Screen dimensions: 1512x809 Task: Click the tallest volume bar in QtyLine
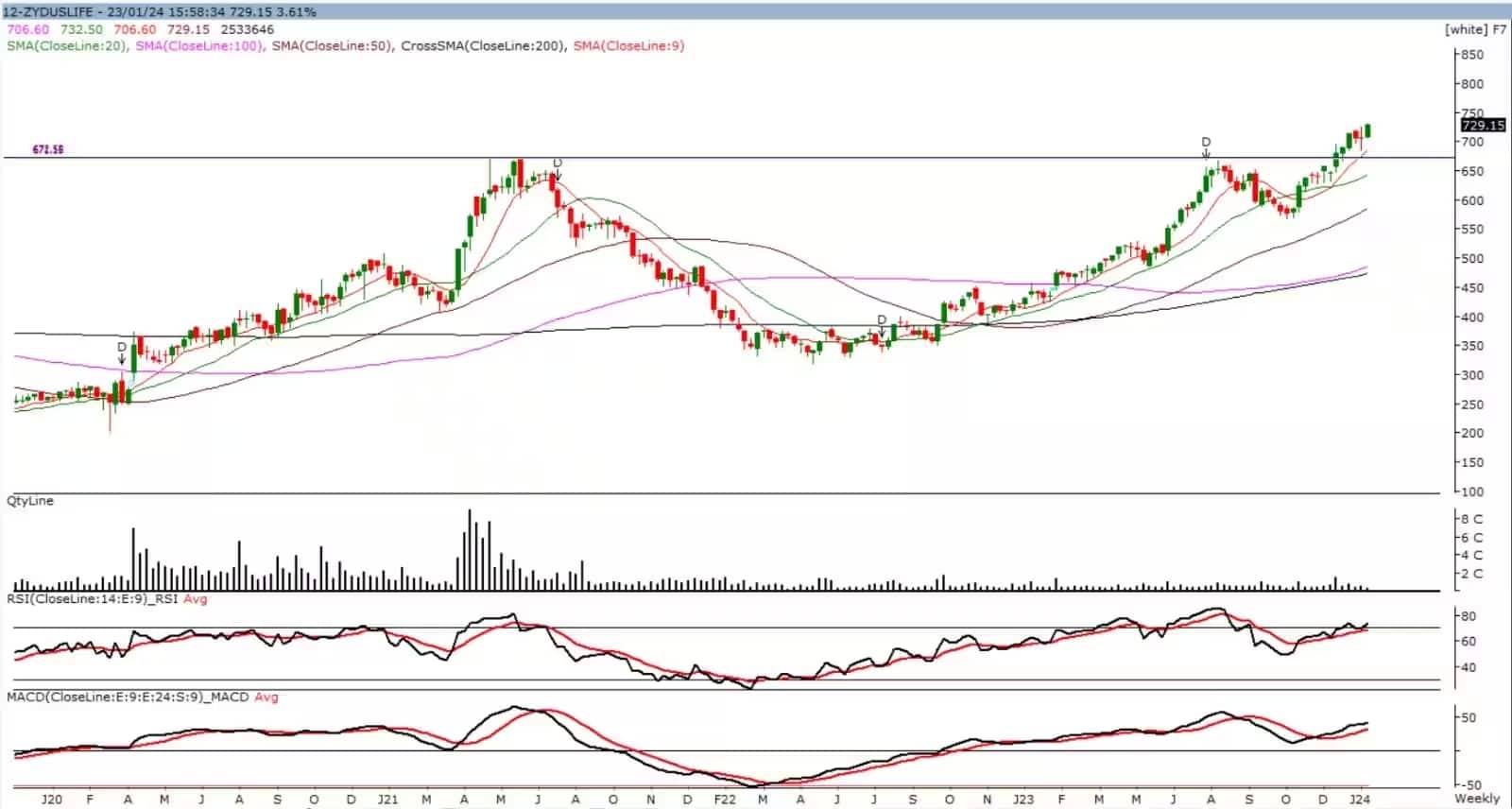470,550
